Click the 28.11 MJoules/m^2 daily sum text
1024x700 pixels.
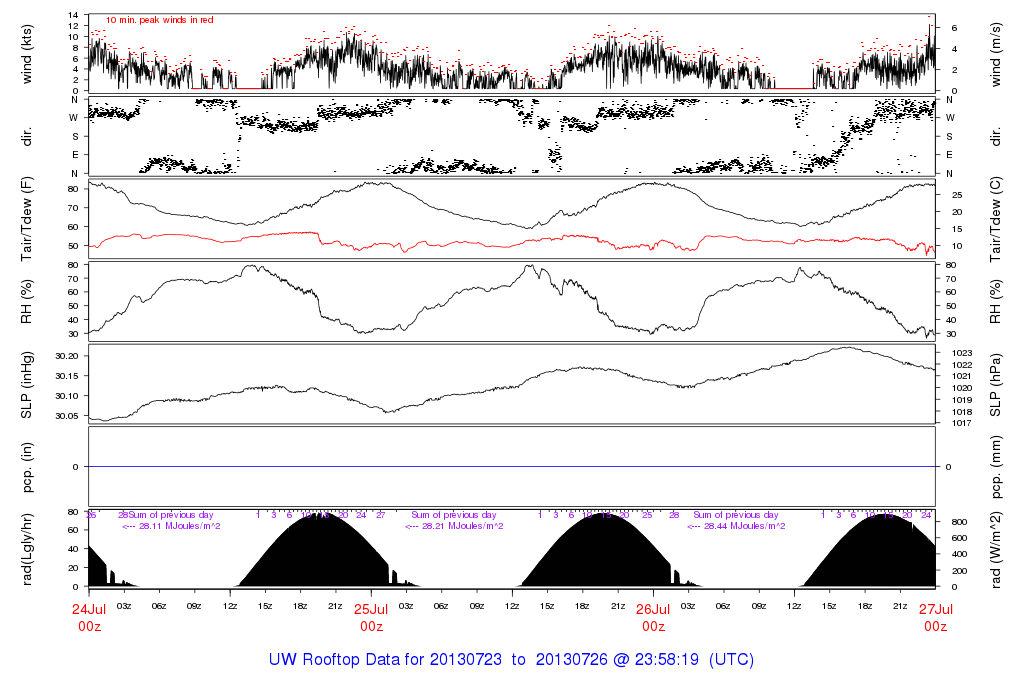171,526
